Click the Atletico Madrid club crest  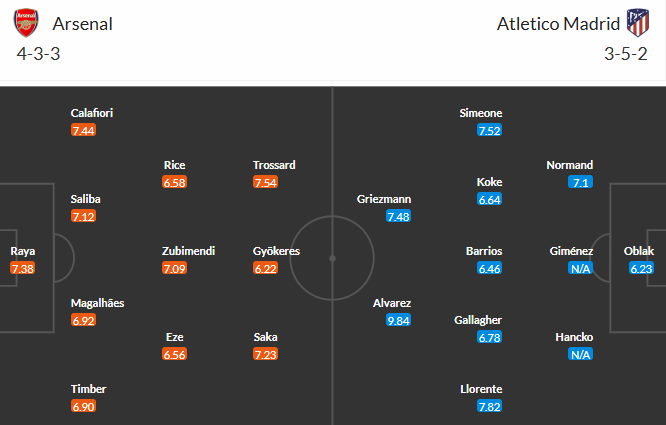click(637, 23)
